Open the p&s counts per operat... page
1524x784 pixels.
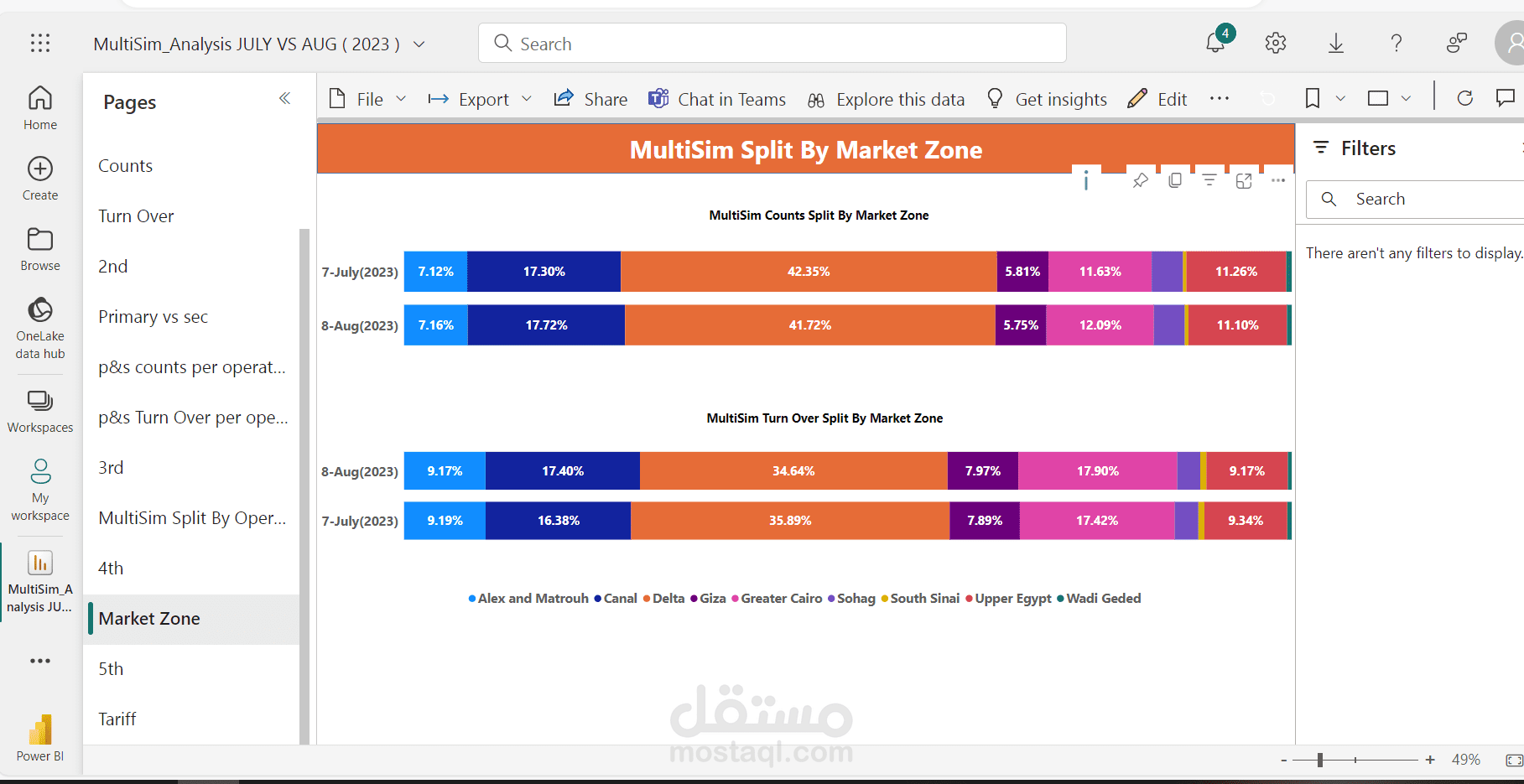point(191,367)
